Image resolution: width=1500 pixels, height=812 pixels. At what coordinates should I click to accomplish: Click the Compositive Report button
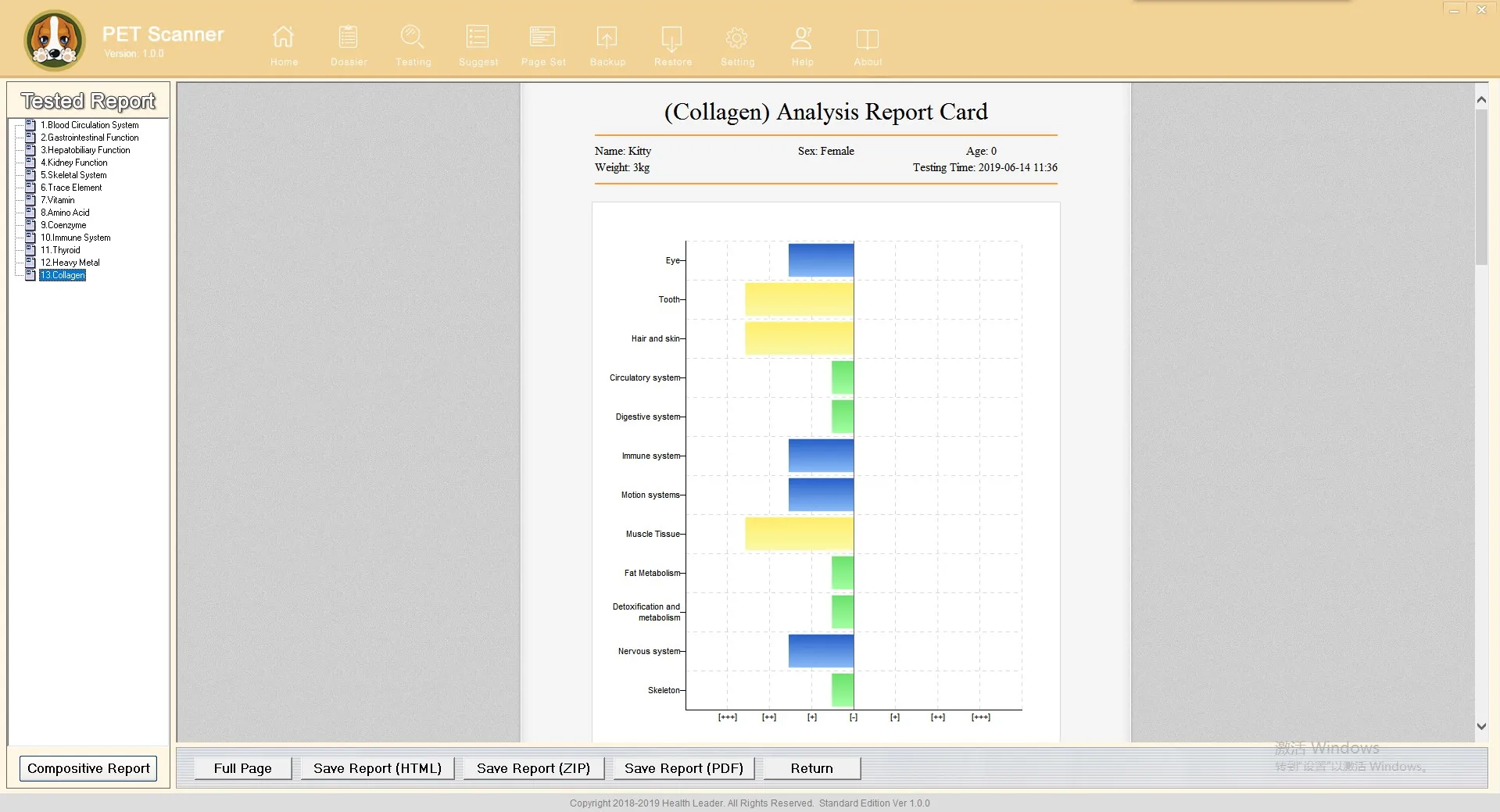click(88, 768)
